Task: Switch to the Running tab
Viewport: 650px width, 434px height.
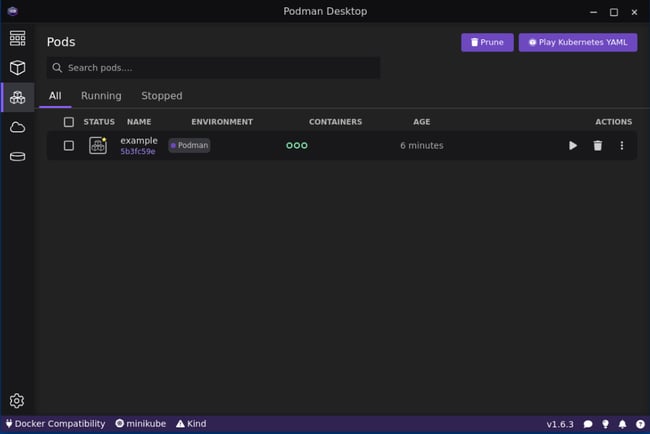Action: click(101, 96)
